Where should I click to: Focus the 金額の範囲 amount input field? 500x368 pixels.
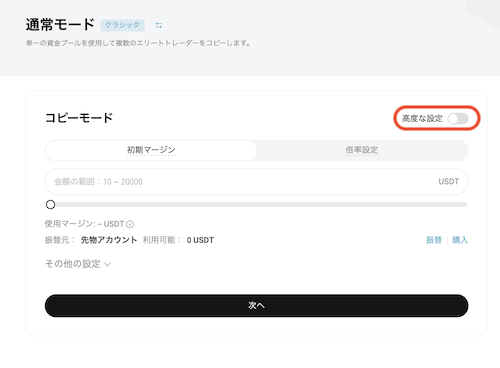pyautogui.click(x=256, y=182)
